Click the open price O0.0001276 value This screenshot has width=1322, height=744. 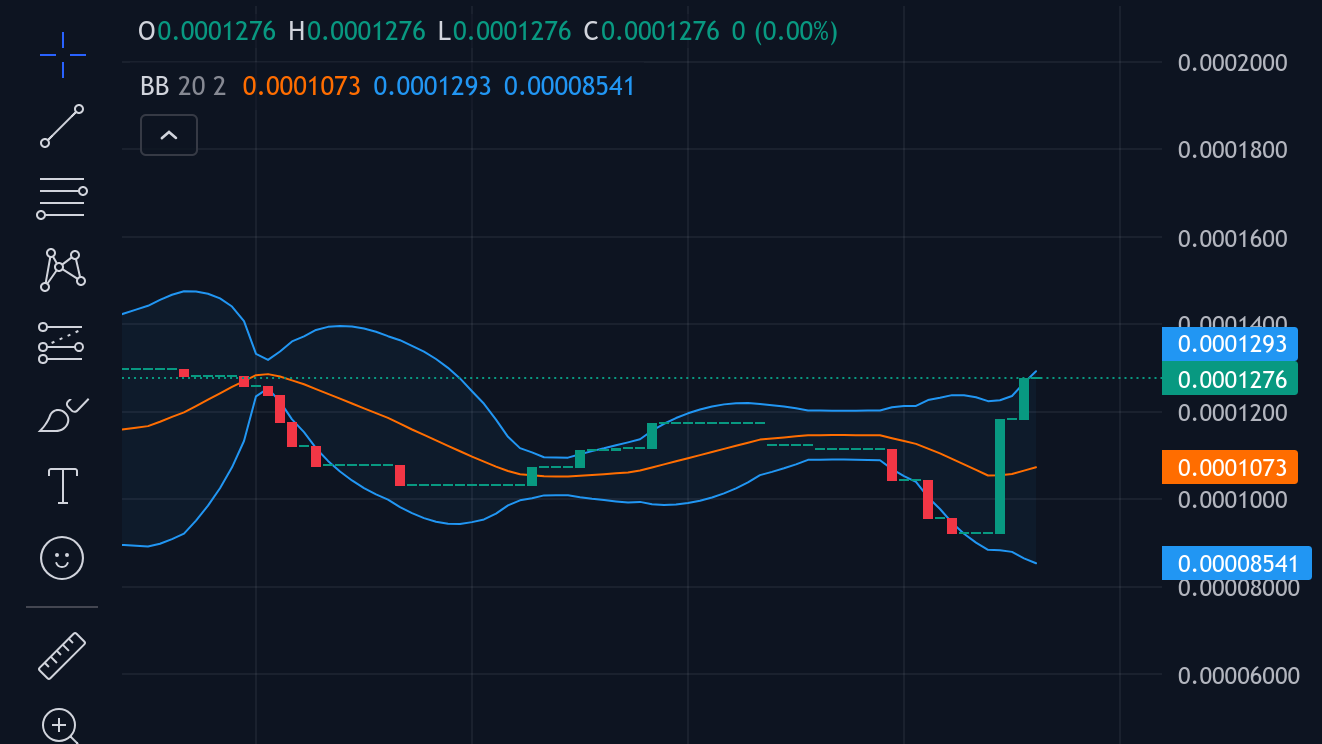coord(207,31)
